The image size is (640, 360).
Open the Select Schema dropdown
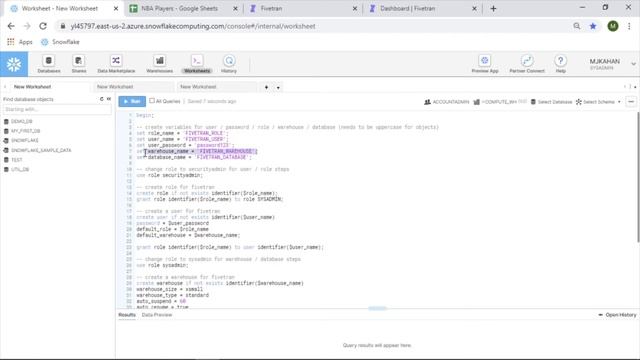tap(598, 102)
